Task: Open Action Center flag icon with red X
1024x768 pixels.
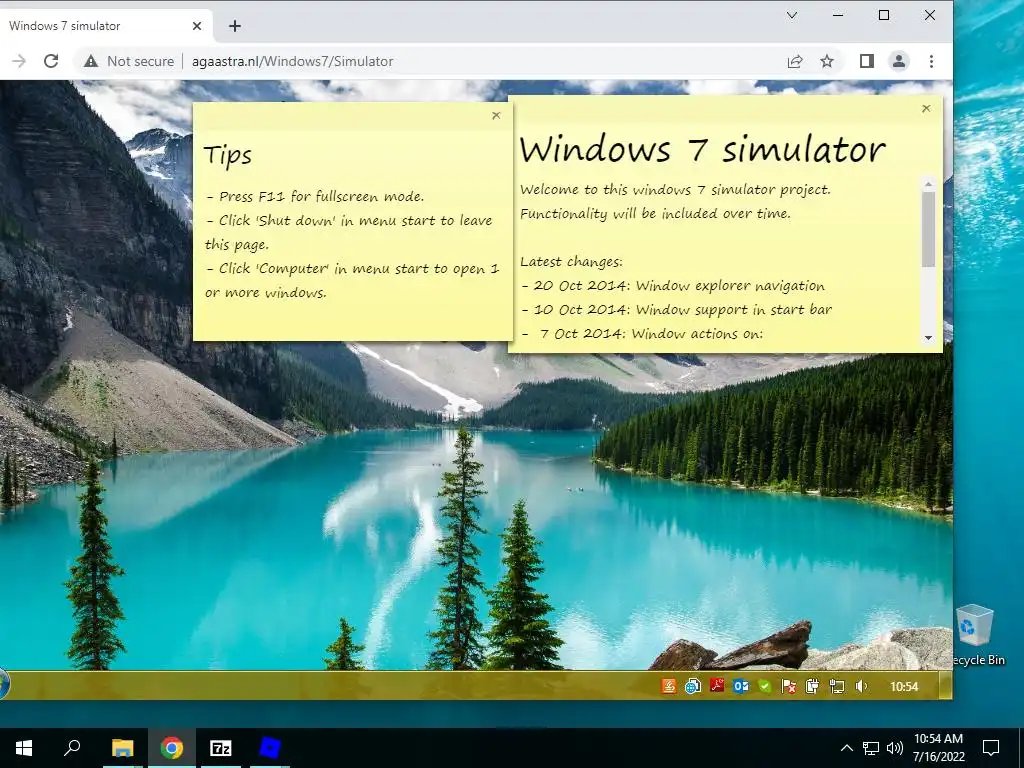Action: (x=789, y=686)
